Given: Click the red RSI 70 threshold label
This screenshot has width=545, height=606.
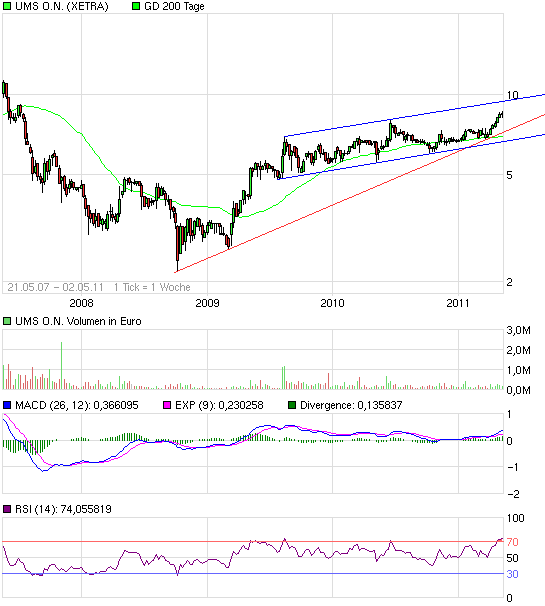Looking at the screenshot, I should coord(513,542).
